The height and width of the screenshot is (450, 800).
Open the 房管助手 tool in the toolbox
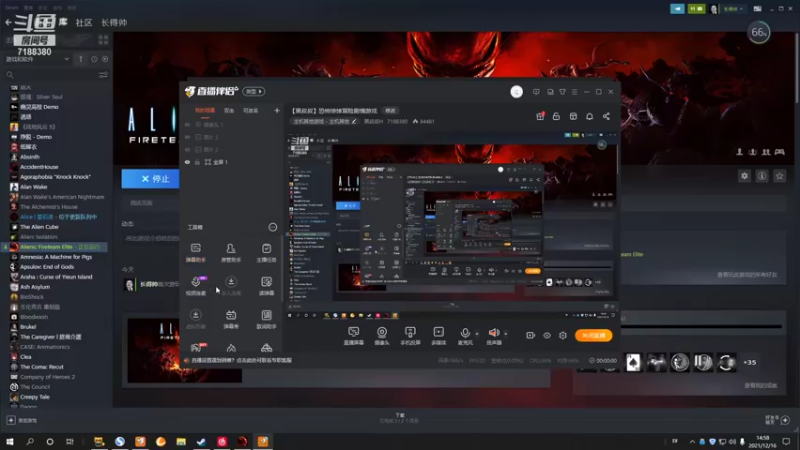point(231,253)
